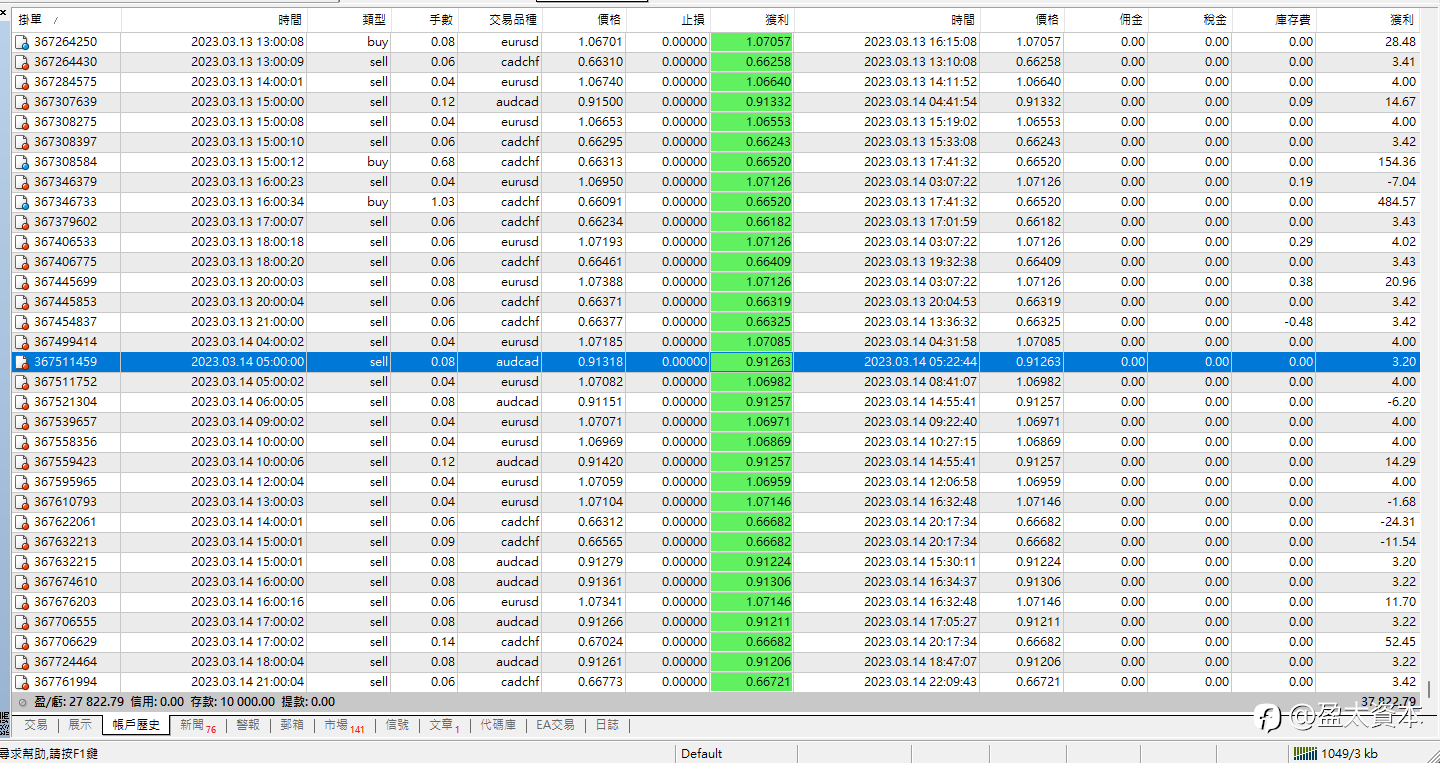Viewport: 1440px width, 763px height.
Task: Sort by the 類型 column header
Action: pyautogui.click(x=350, y=20)
